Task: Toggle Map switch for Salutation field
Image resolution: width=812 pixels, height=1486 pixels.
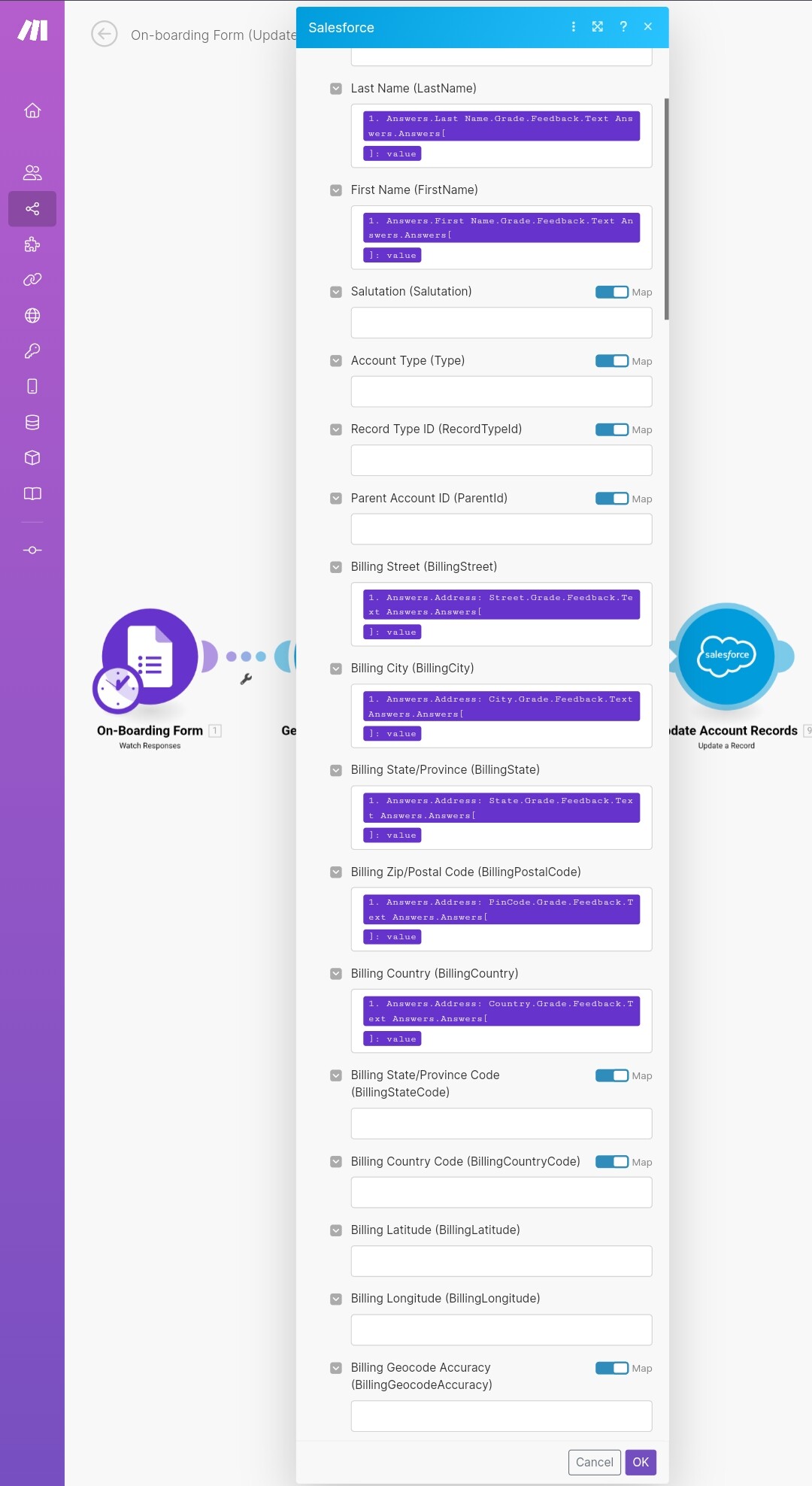Action: tap(612, 292)
